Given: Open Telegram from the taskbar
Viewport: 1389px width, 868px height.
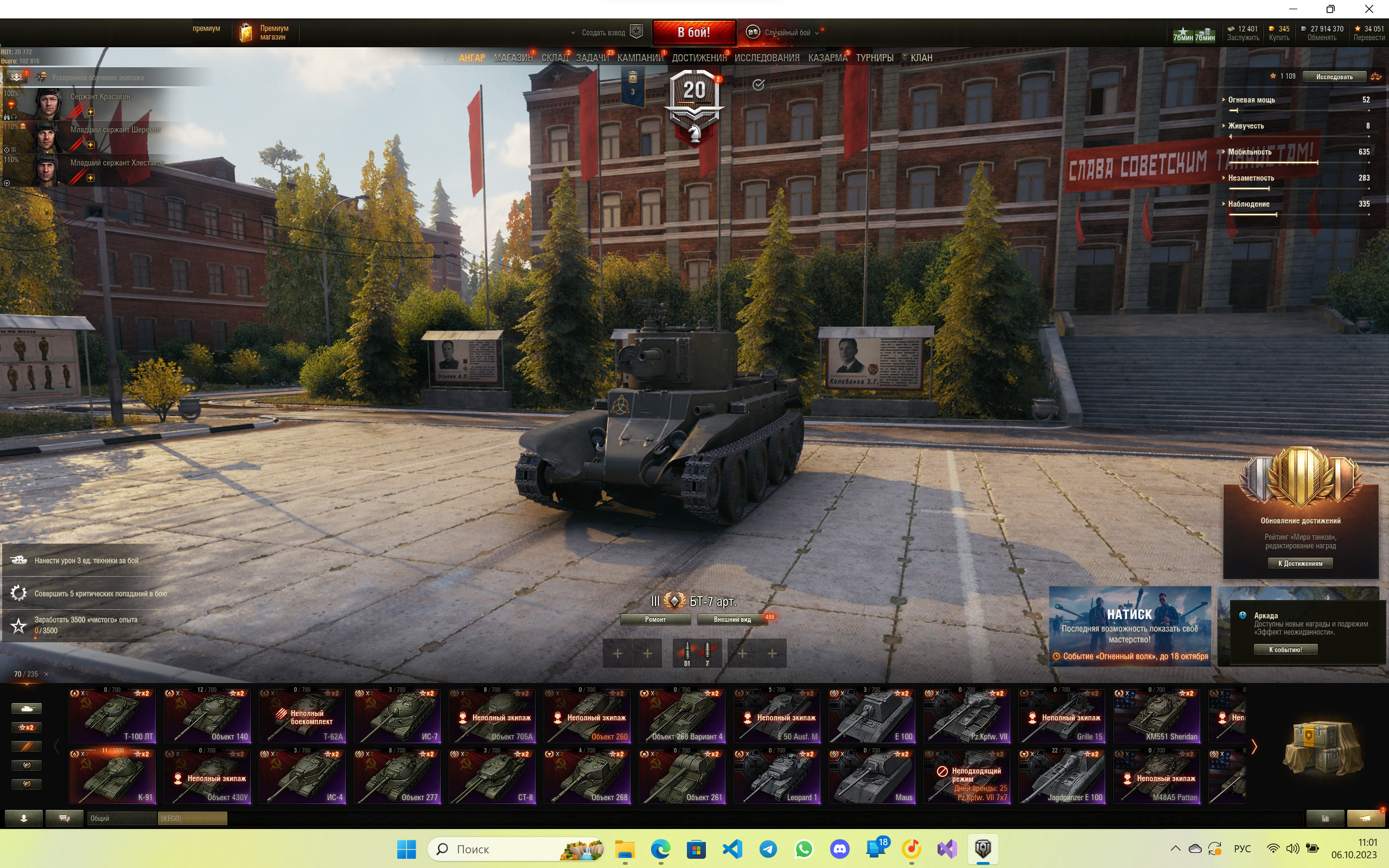Looking at the screenshot, I should [768, 848].
